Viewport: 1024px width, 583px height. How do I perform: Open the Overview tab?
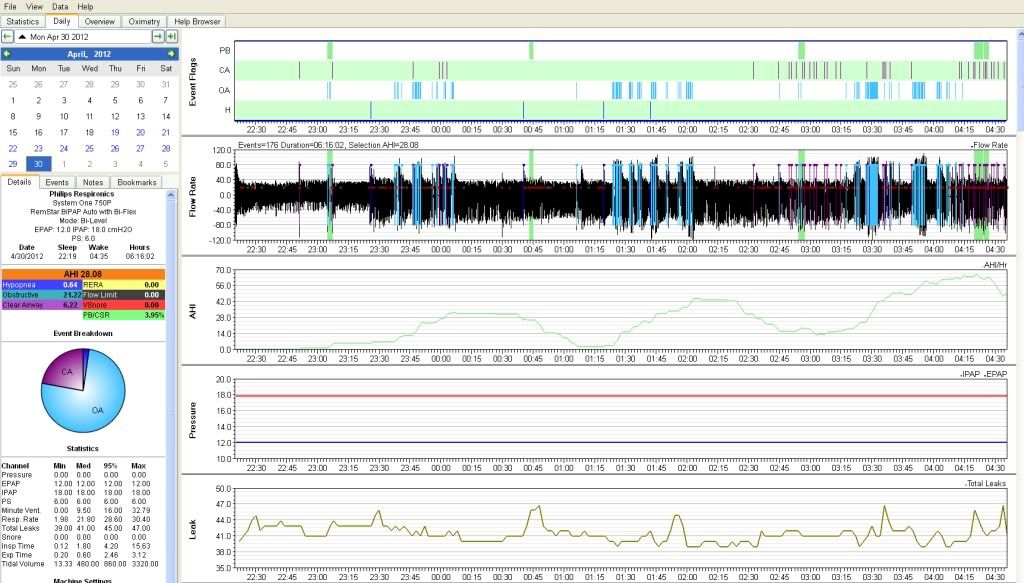point(100,22)
